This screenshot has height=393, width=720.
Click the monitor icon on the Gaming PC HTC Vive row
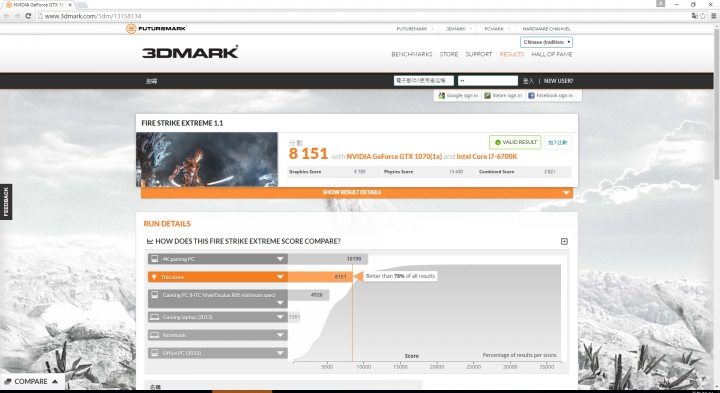(155, 295)
